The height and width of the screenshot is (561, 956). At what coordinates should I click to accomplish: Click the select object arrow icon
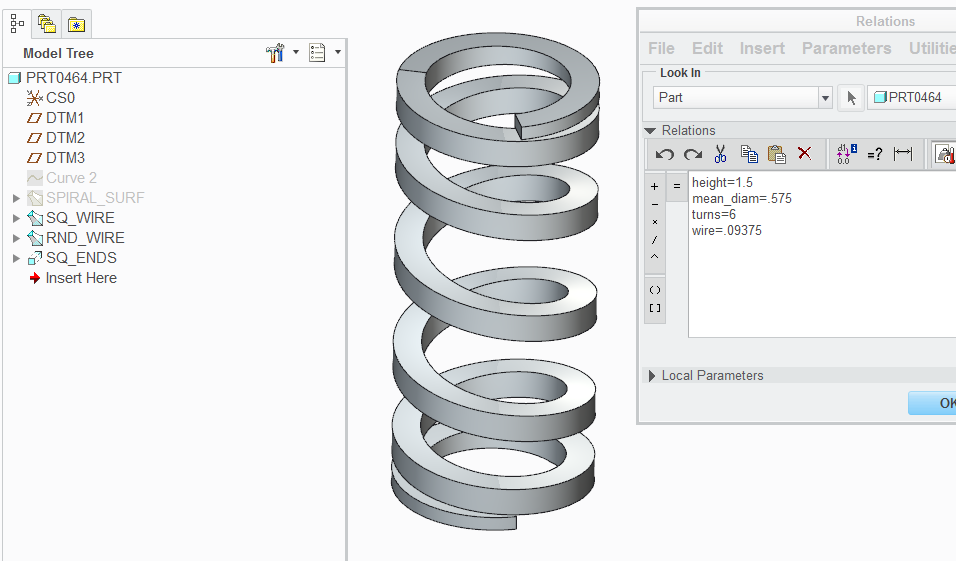click(x=851, y=98)
